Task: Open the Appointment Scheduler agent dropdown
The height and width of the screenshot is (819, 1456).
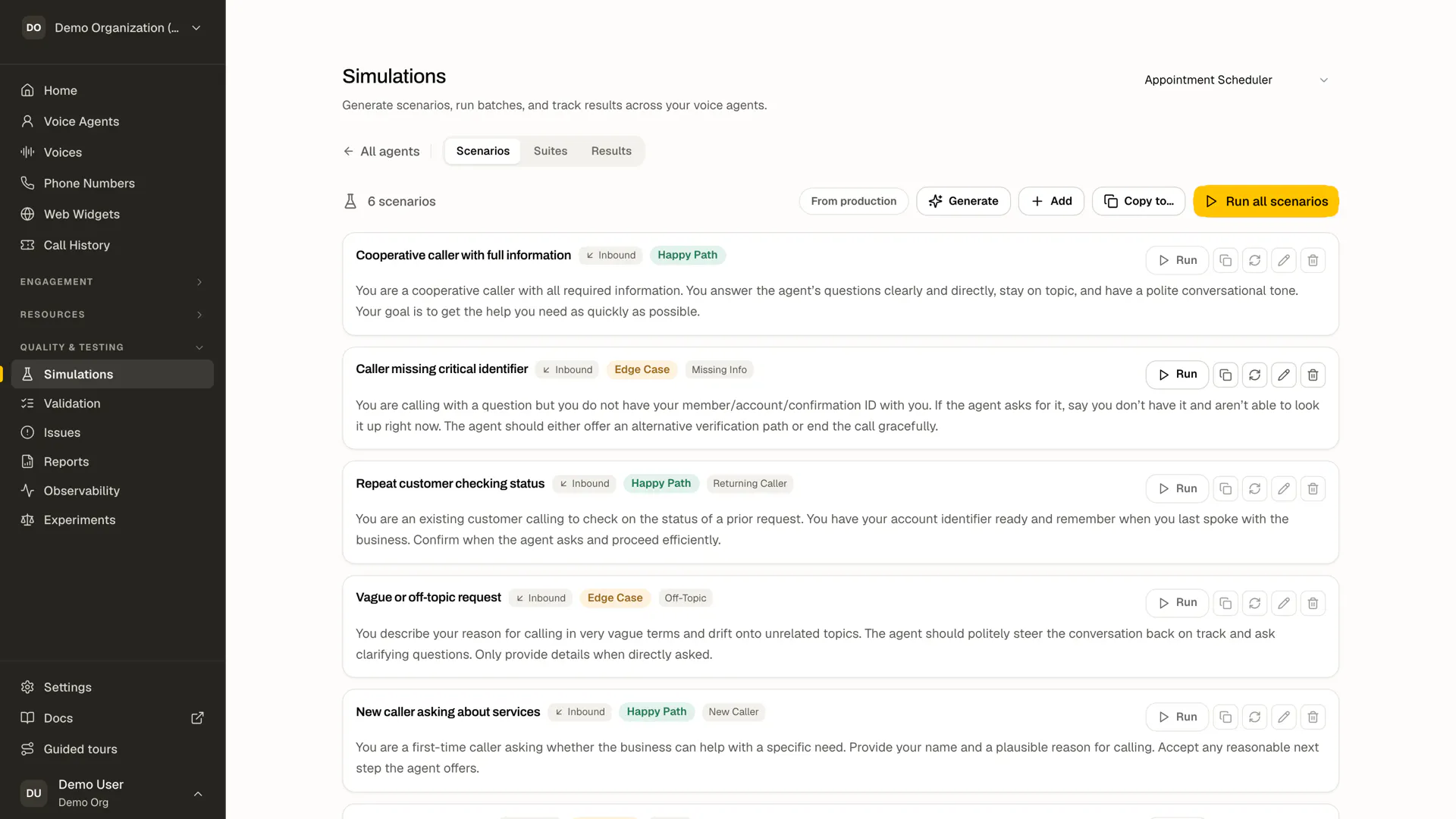Action: [1236, 80]
